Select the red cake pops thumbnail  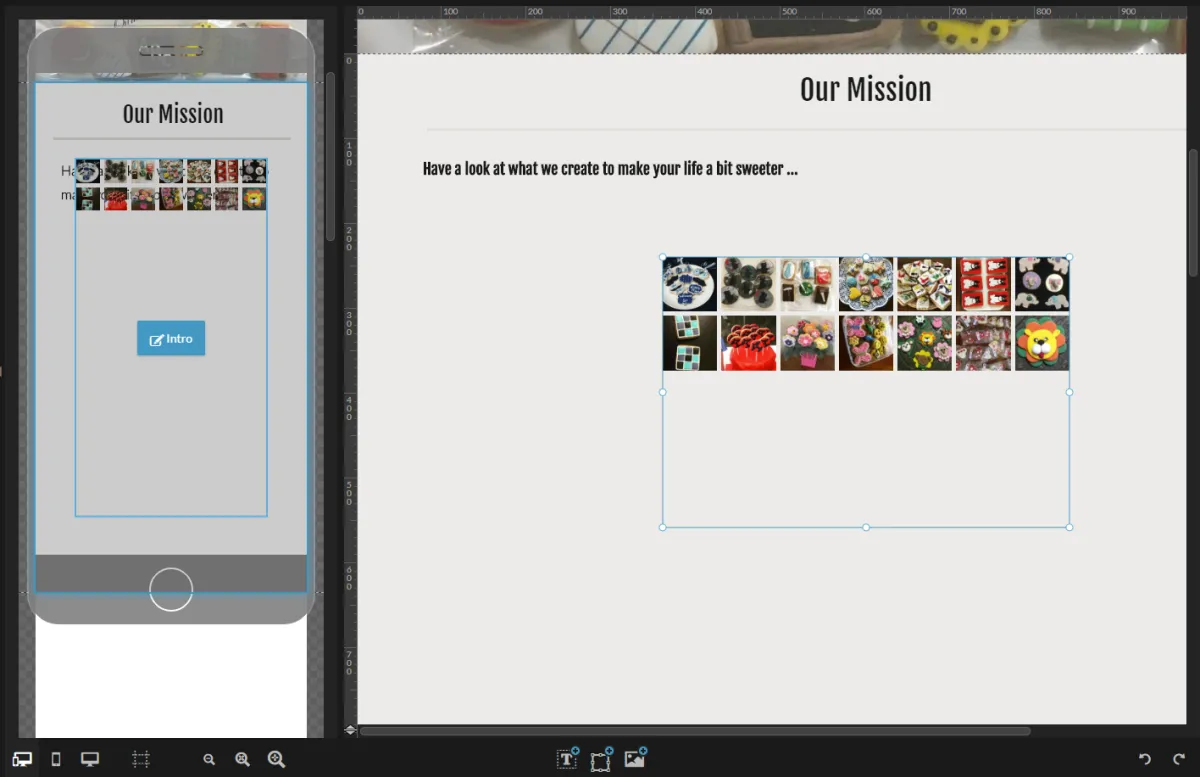(748, 343)
